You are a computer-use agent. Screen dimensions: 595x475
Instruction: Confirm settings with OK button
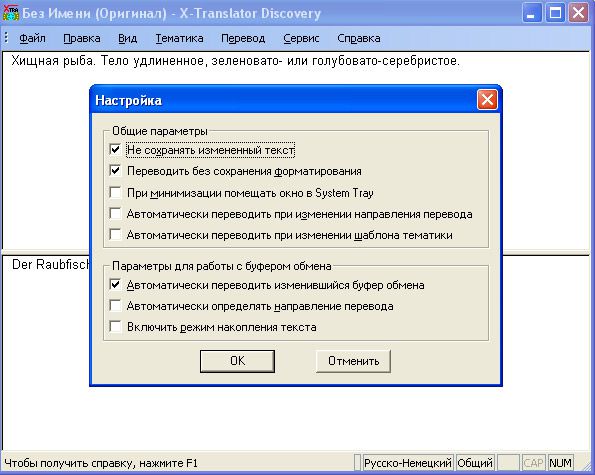237,361
